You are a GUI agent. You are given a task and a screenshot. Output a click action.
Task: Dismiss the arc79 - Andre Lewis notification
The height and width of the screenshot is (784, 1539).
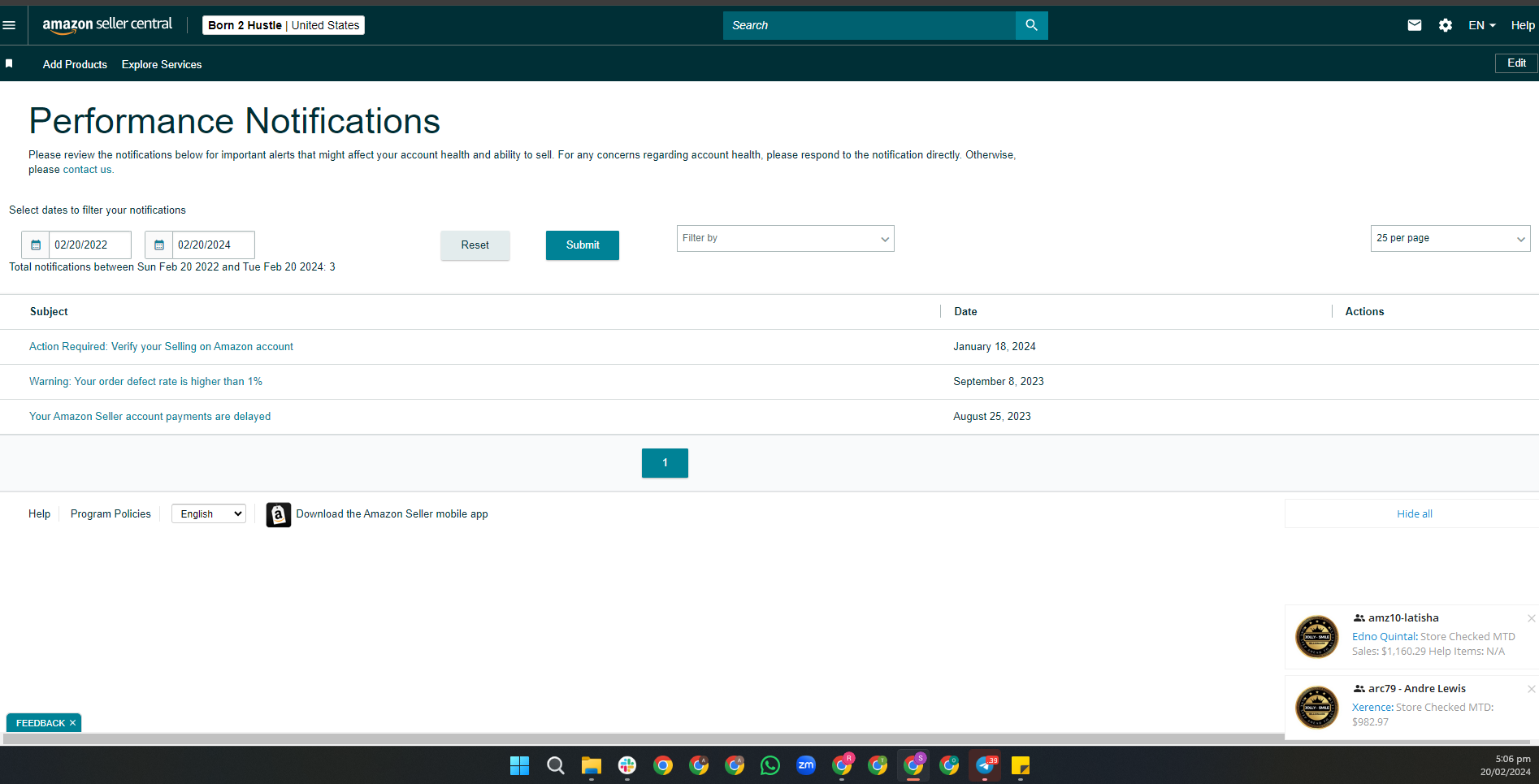(x=1532, y=689)
